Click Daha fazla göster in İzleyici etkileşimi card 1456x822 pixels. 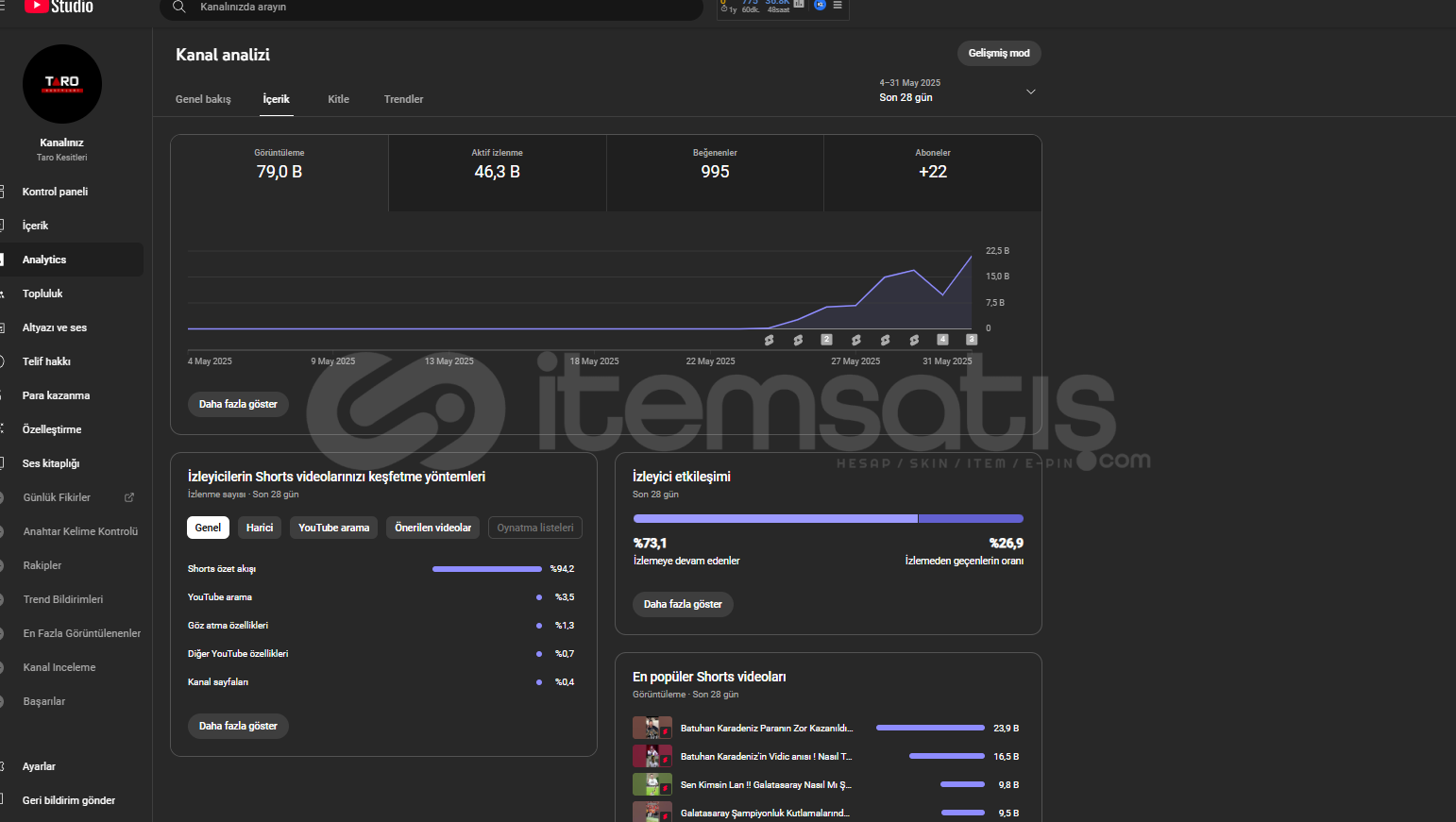(x=683, y=604)
